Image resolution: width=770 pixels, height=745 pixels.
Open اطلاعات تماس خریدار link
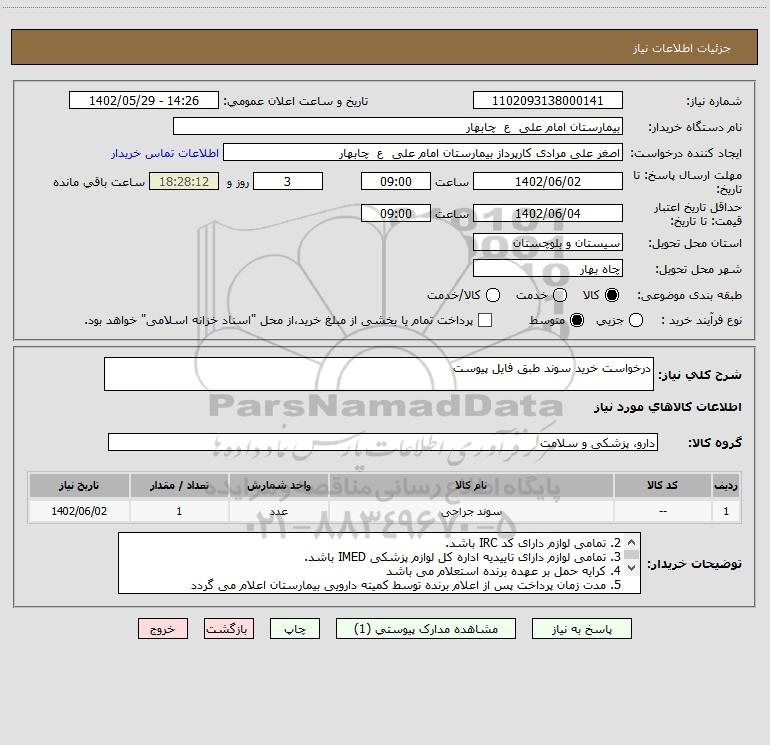(x=165, y=153)
